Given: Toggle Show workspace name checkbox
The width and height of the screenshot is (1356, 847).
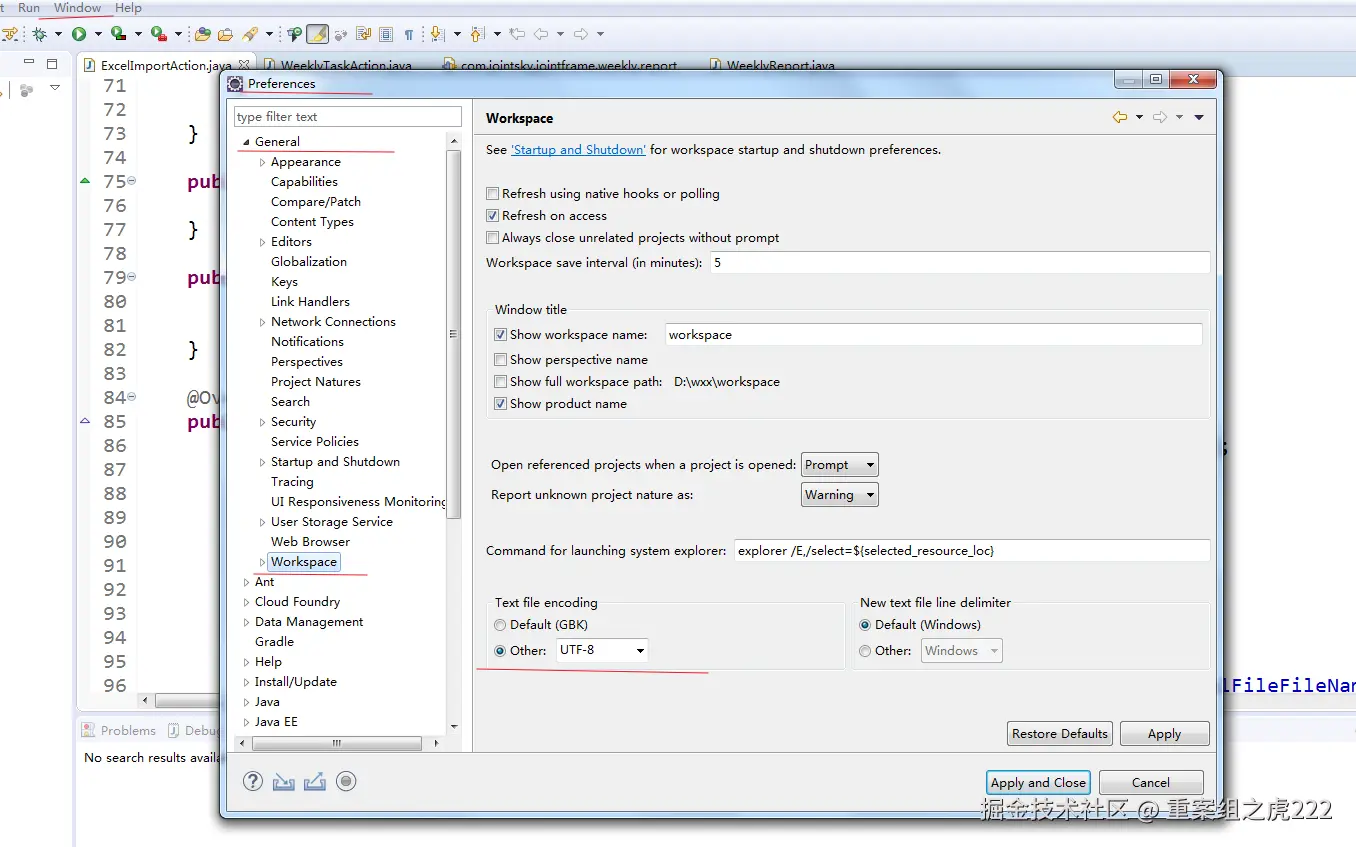Looking at the screenshot, I should pyautogui.click(x=500, y=335).
